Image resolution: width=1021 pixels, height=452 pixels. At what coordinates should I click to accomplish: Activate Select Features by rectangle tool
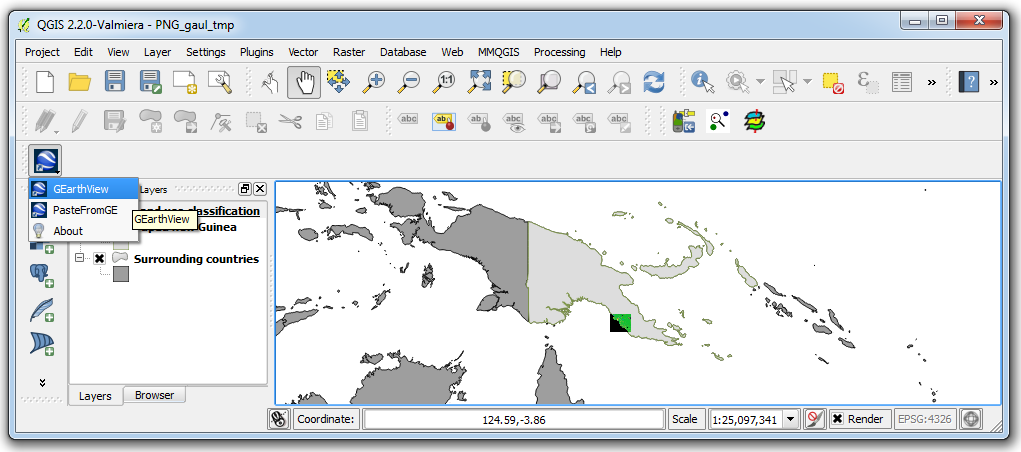(784, 82)
